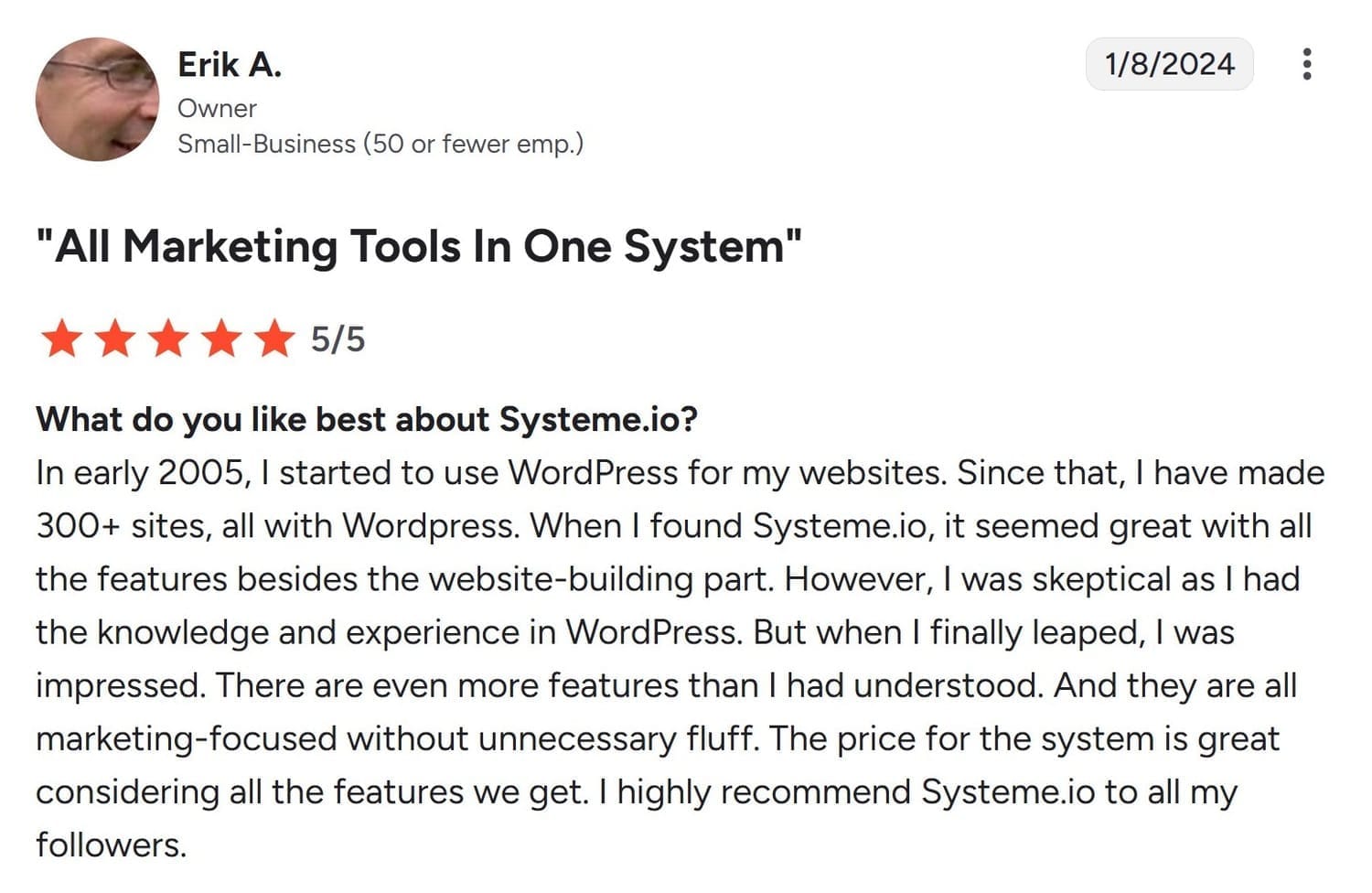Image resolution: width=1372 pixels, height=893 pixels.
Task: Open the three-dot overflow menu
Action: (x=1306, y=64)
